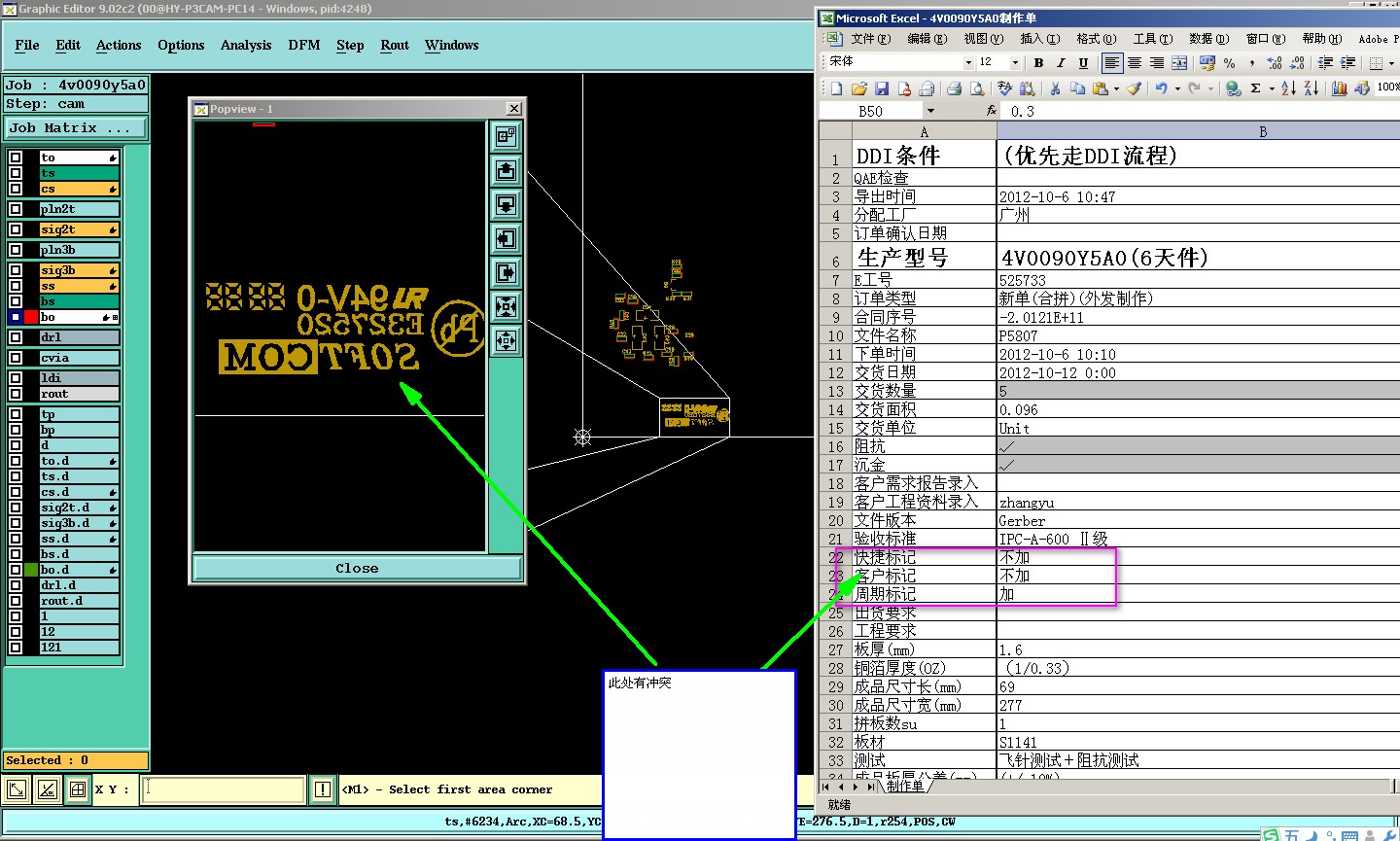Viewport: 1400px width, 841px height.
Task: Click the exclamation mark alert icon
Action: (323, 789)
